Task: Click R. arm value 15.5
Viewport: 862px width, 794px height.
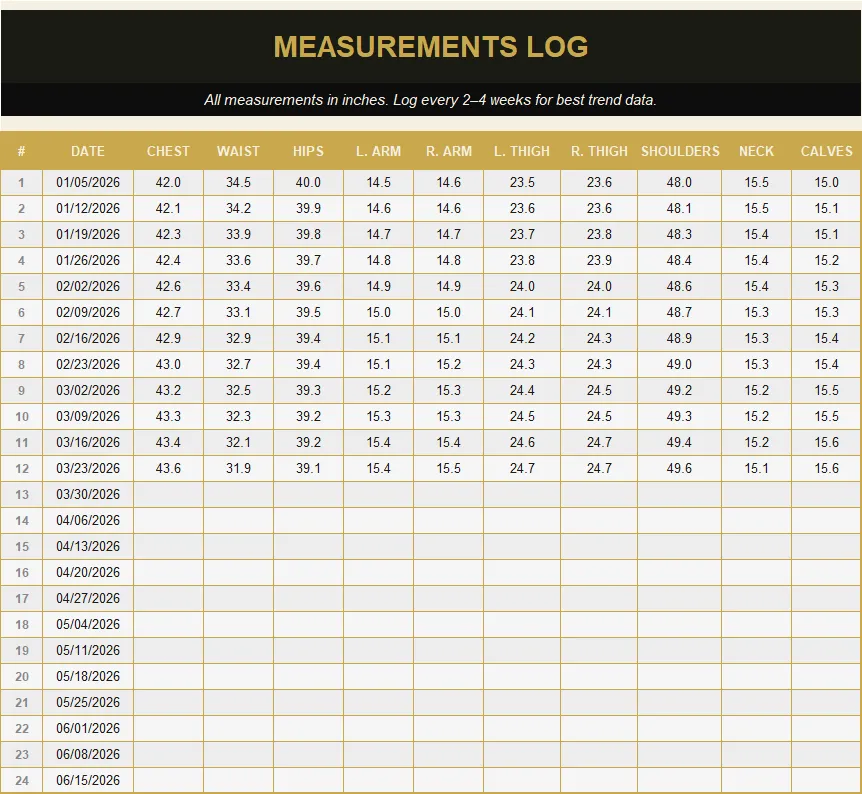Action: (449, 468)
